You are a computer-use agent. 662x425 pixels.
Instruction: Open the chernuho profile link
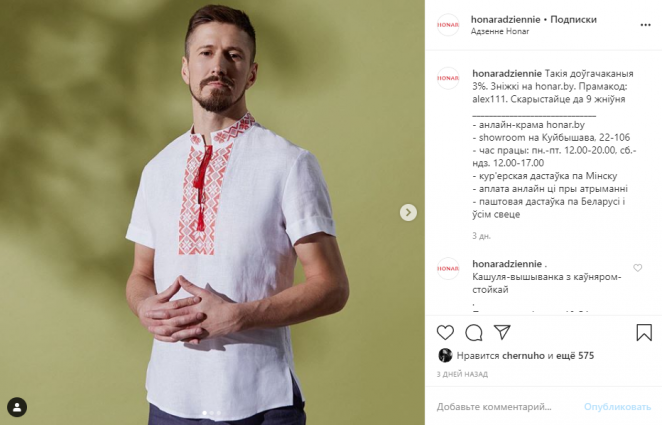pyautogui.click(x=524, y=356)
